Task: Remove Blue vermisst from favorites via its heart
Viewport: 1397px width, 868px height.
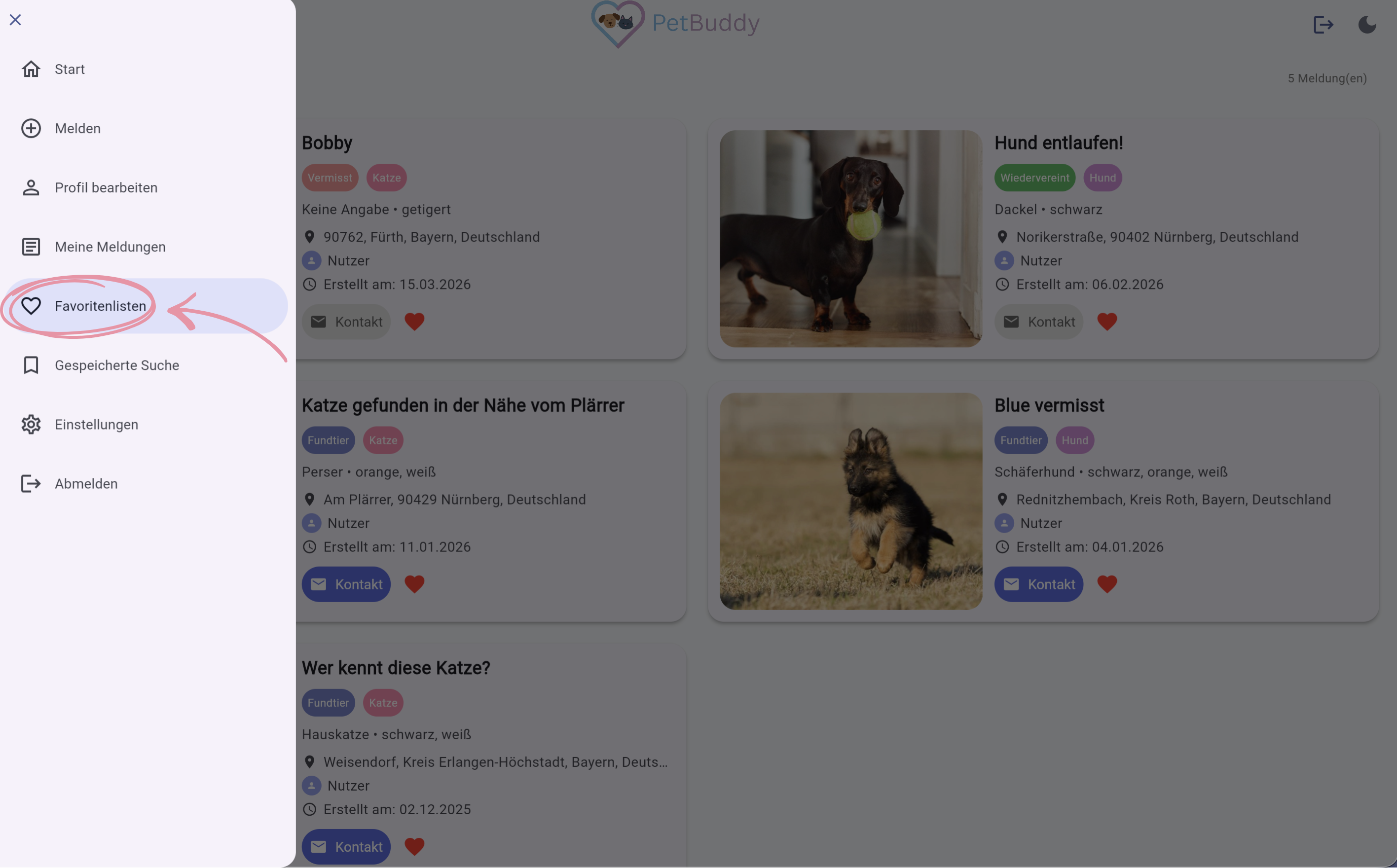Action: tap(1107, 584)
